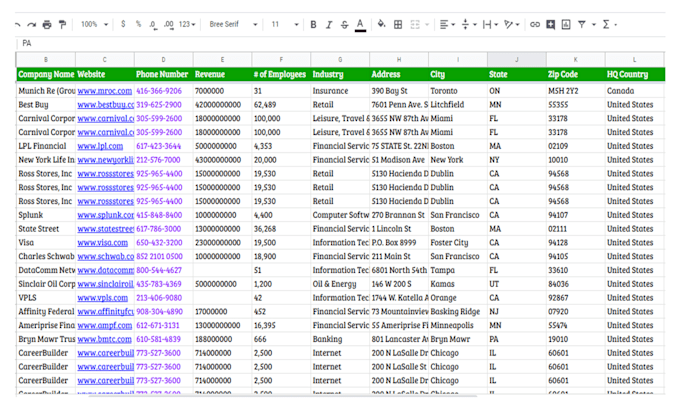680x408 pixels.
Task: Select the zip code 84036 cell
Action: point(575,284)
